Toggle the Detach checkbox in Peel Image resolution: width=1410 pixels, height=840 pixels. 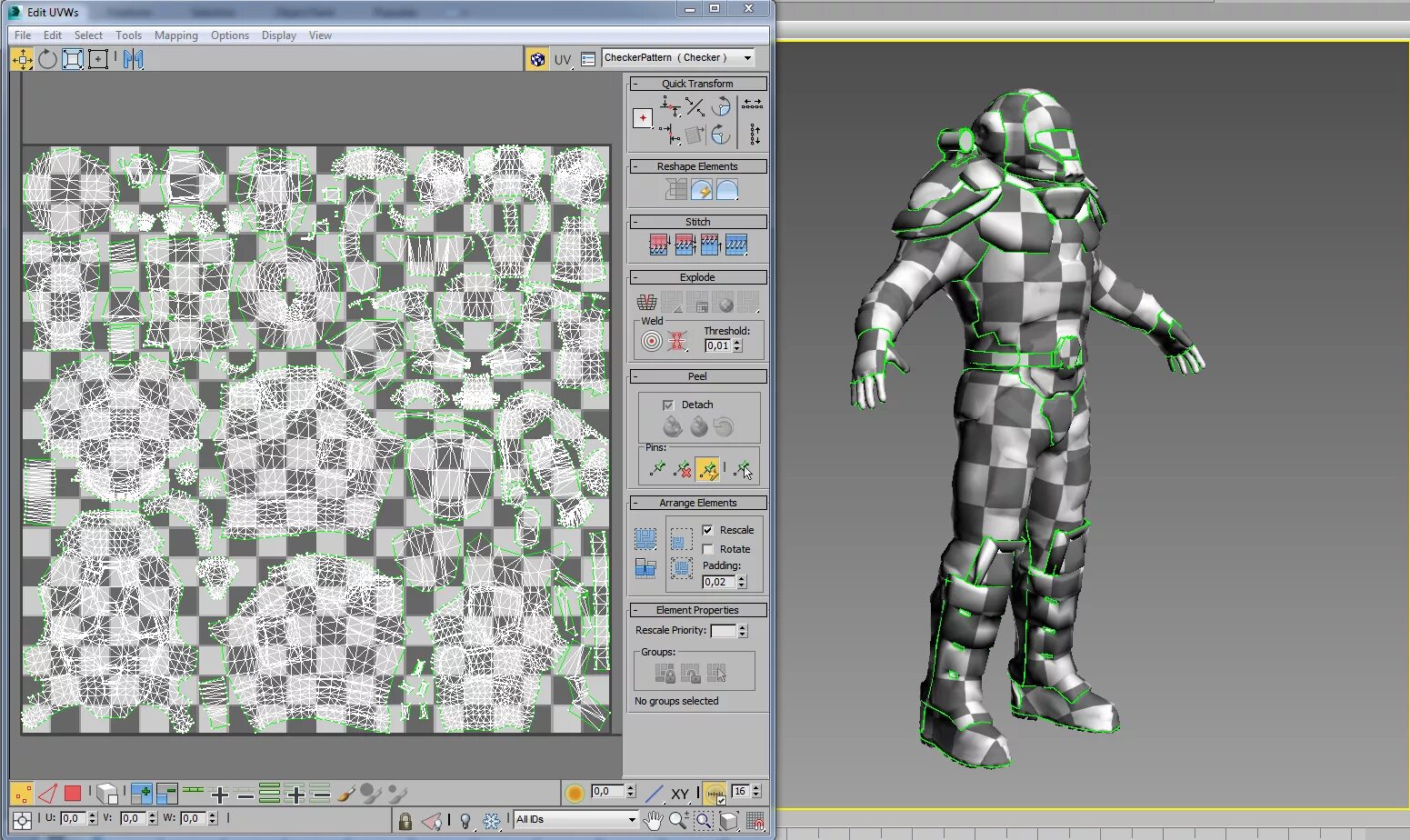click(668, 405)
